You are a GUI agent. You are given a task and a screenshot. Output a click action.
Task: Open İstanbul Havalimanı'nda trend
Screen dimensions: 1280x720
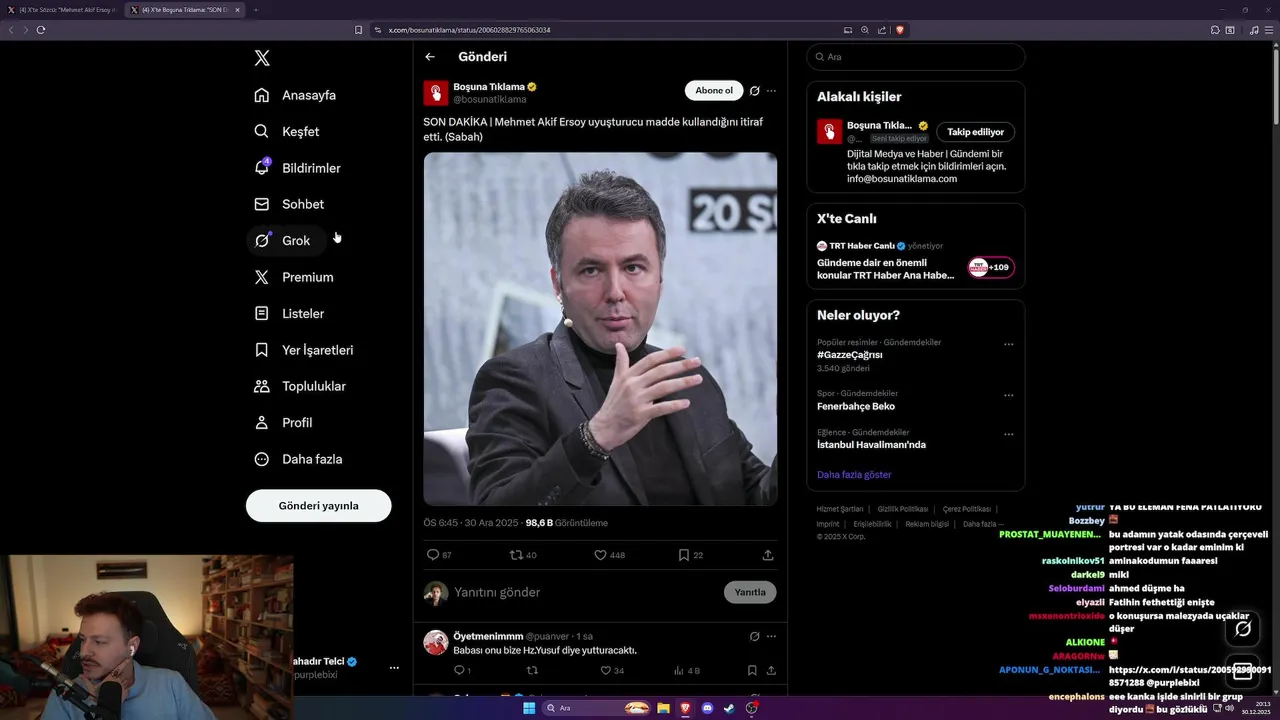click(871, 444)
